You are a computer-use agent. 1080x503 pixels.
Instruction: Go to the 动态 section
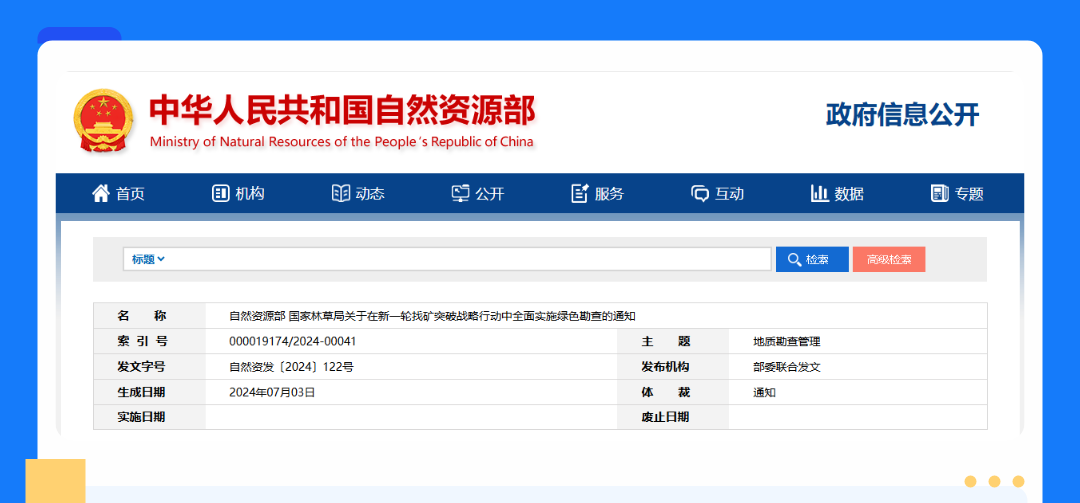[x=358, y=194]
